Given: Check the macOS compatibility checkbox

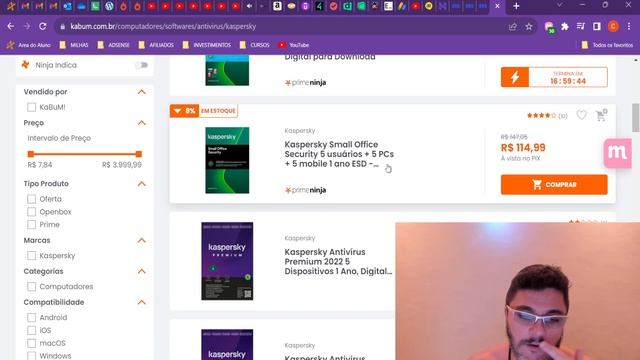Looking at the screenshot, I should click(31, 343).
